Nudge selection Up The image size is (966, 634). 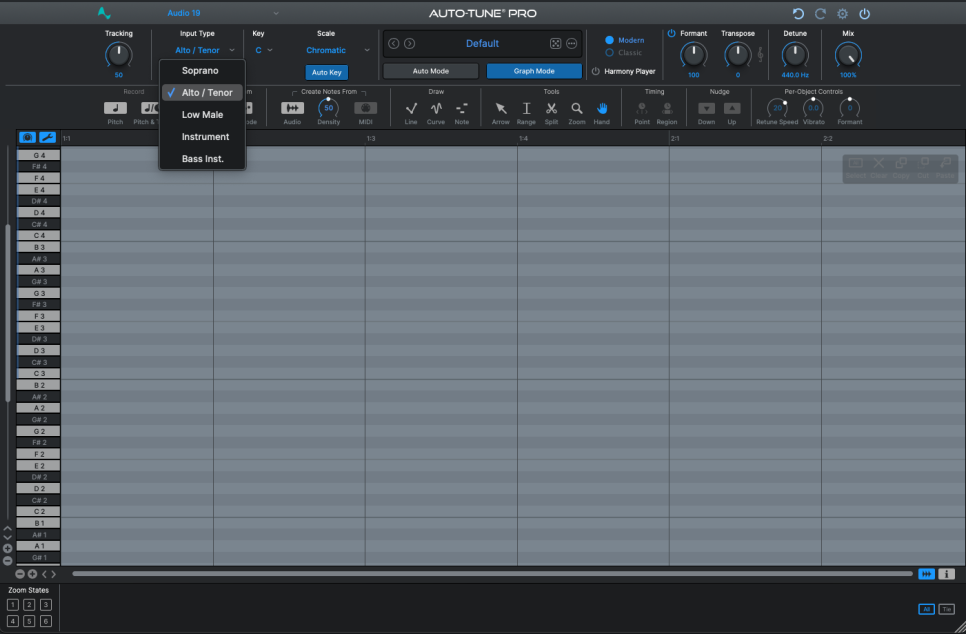[732, 108]
